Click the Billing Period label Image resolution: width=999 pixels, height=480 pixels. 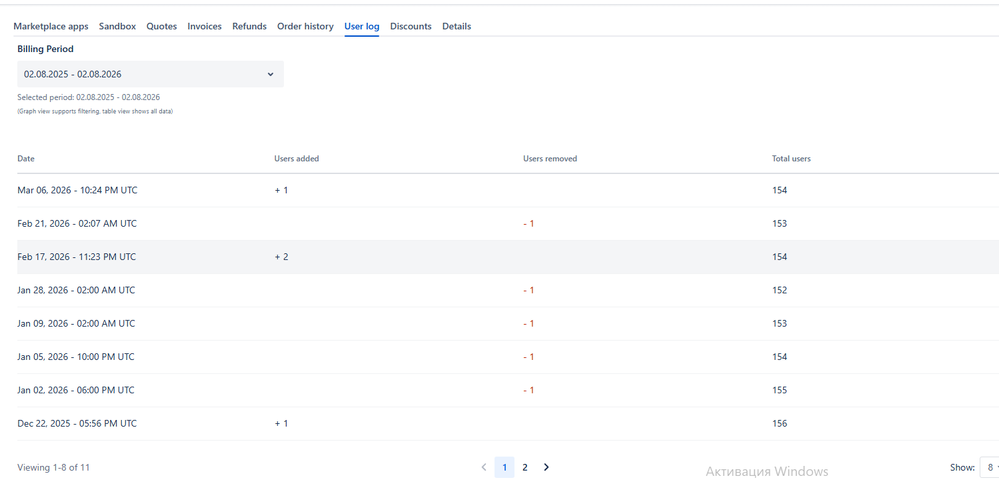coord(45,48)
